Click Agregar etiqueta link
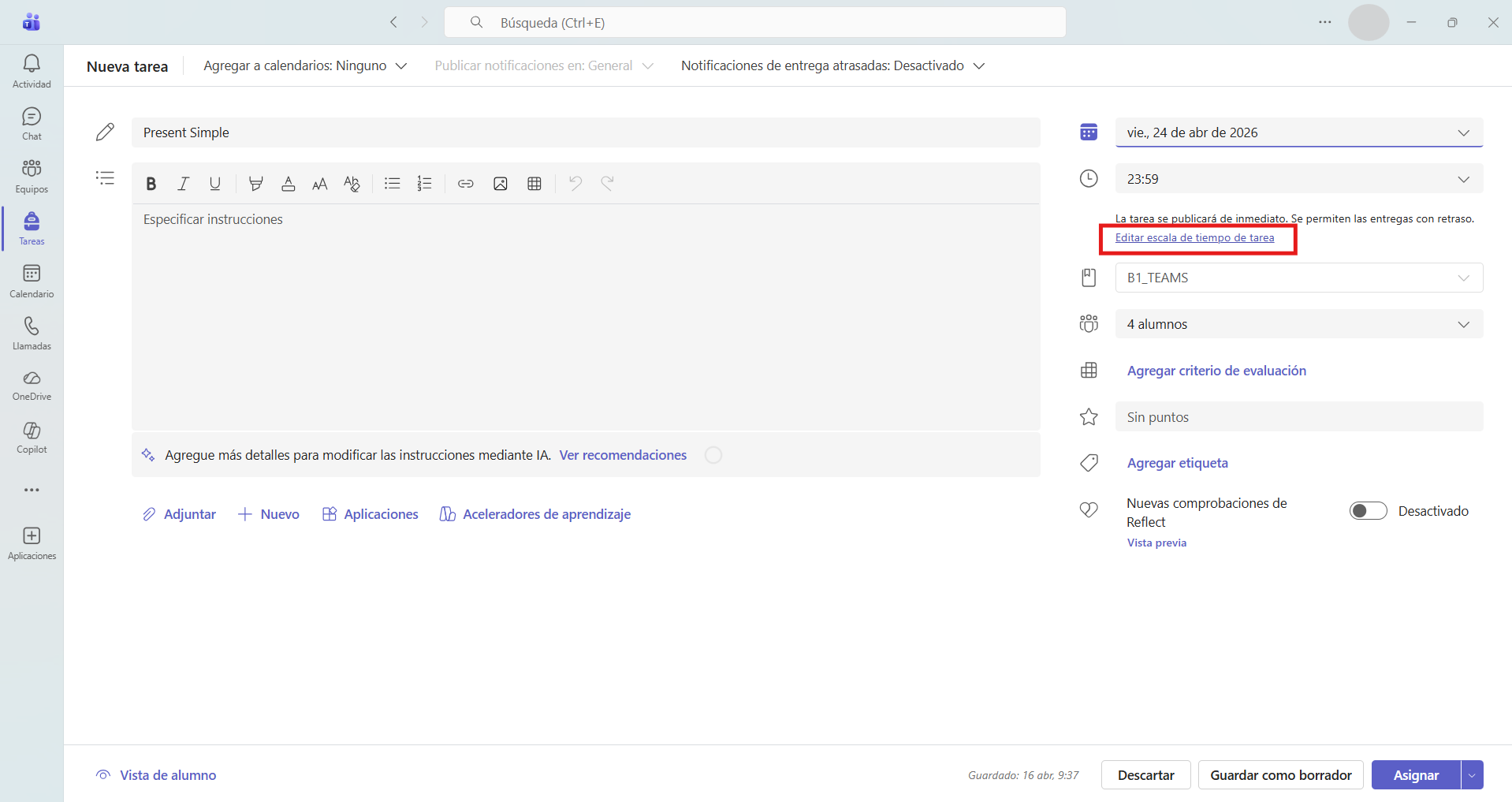The image size is (1512, 802). point(1178,463)
